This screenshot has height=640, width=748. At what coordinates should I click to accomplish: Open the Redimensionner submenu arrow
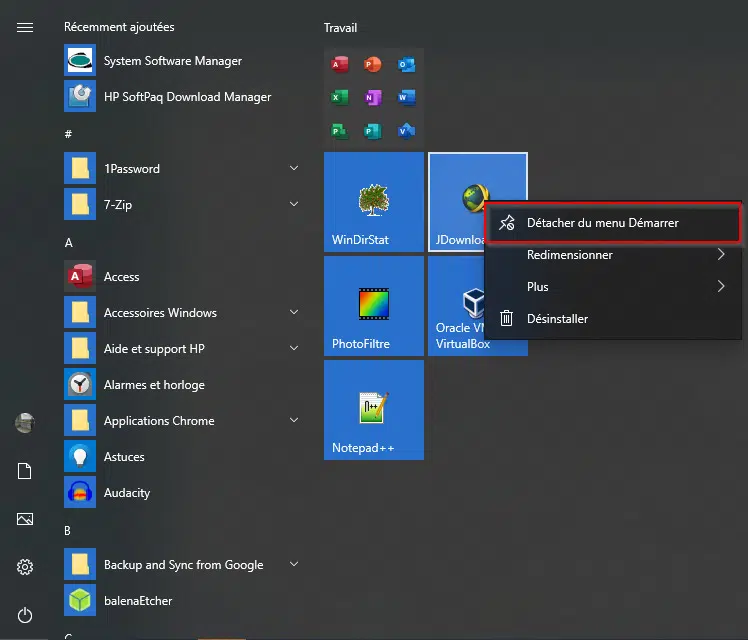tap(721, 254)
